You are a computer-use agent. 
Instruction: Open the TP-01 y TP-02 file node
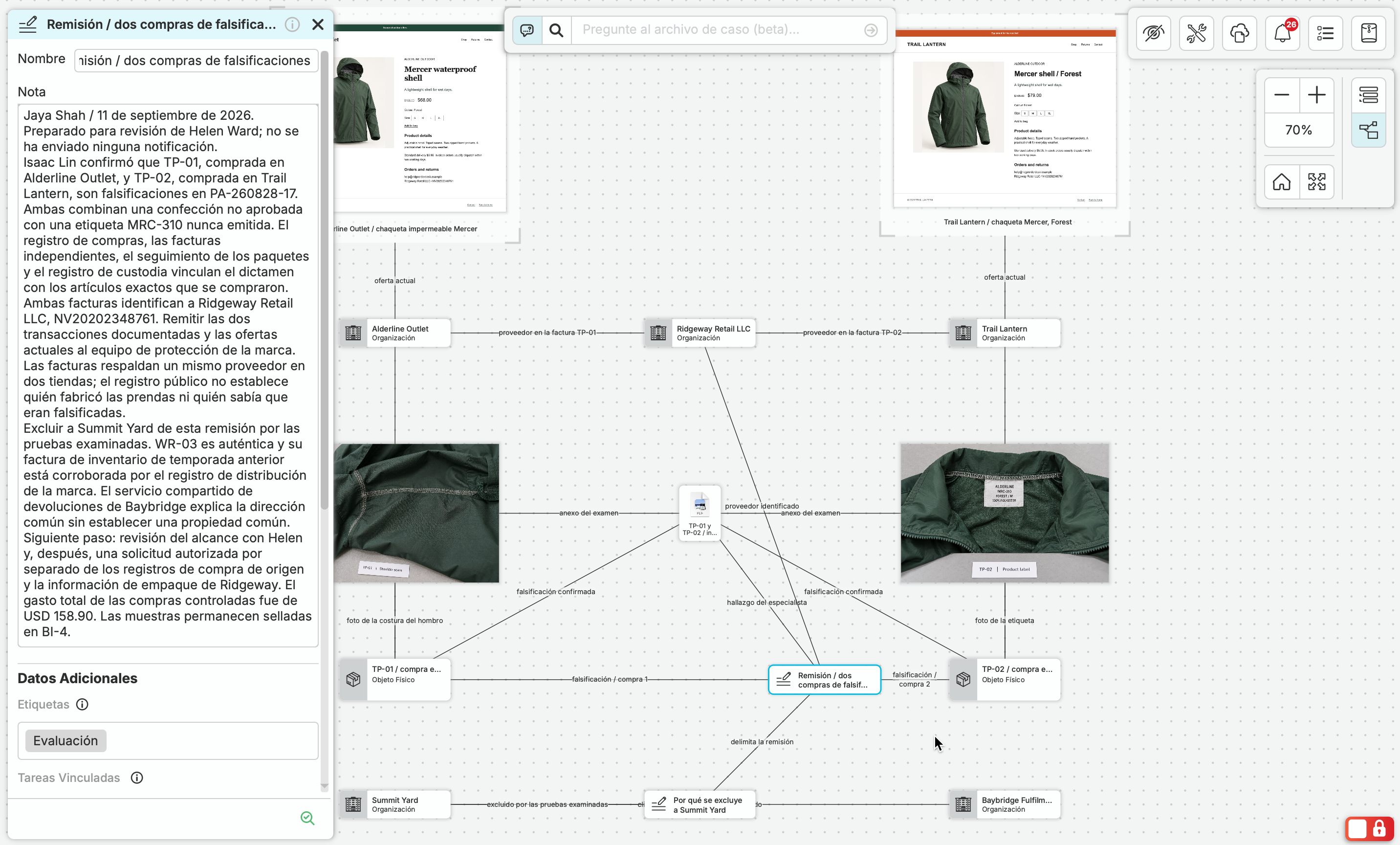pyautogui.click(x=700, y=512)
